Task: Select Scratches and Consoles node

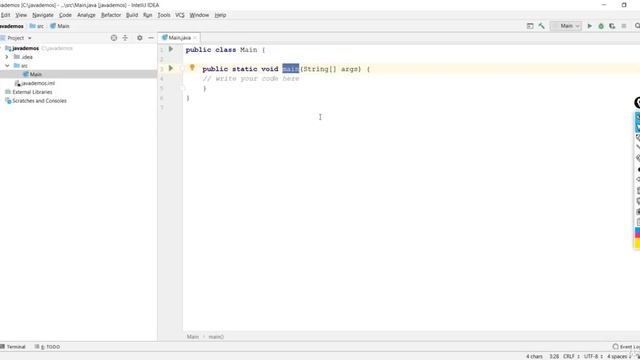Action: pos(36,101)
